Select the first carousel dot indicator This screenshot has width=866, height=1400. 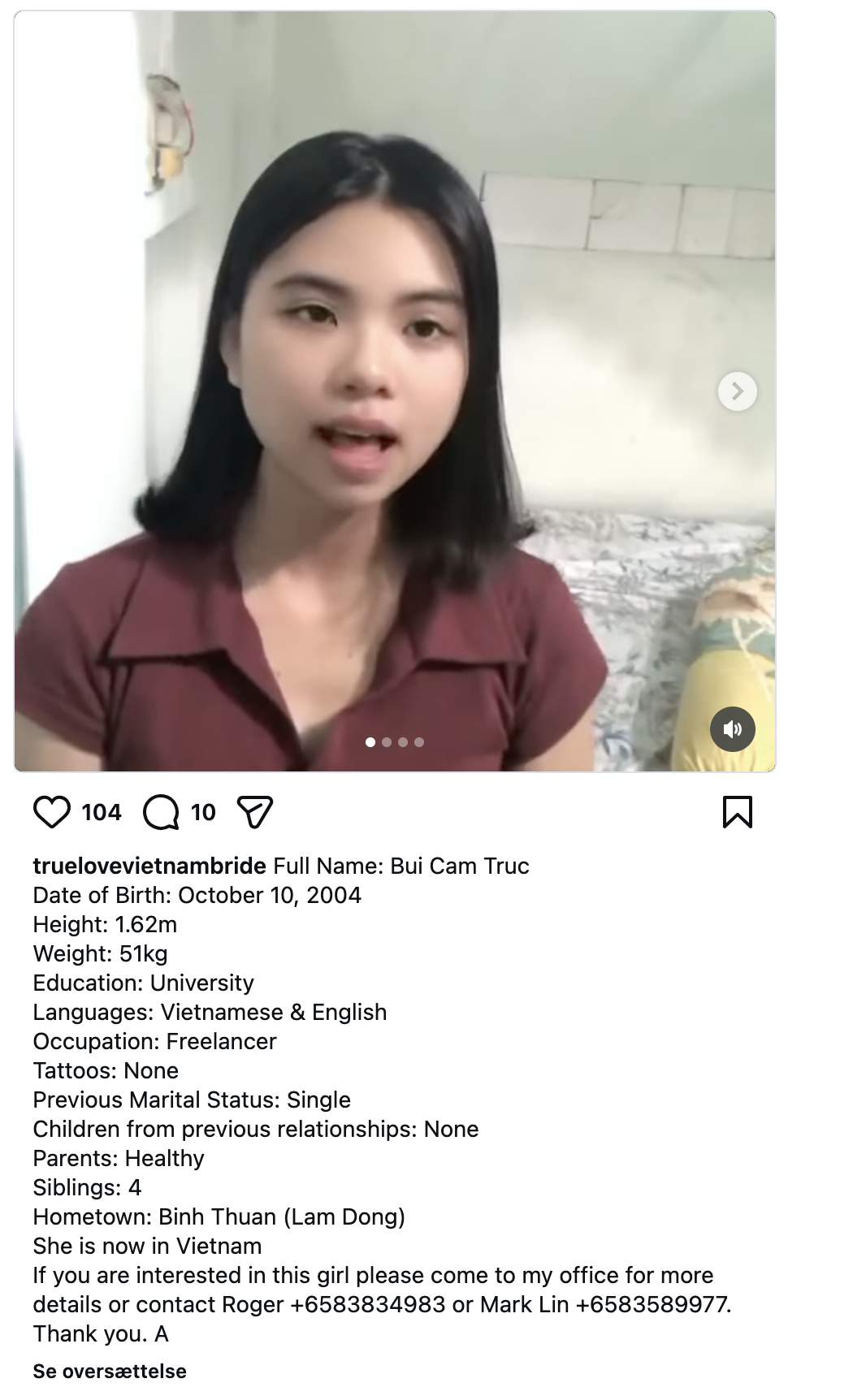pos(370,742)
